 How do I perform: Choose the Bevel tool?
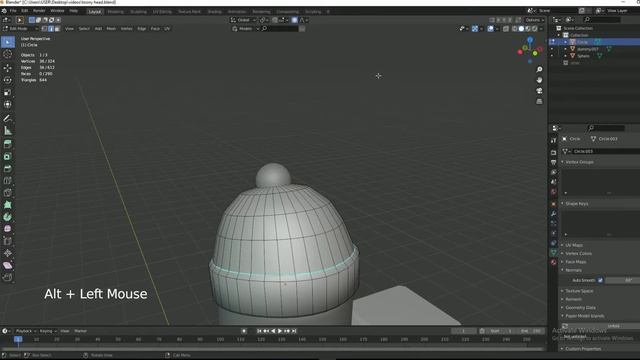coord(8,169)
